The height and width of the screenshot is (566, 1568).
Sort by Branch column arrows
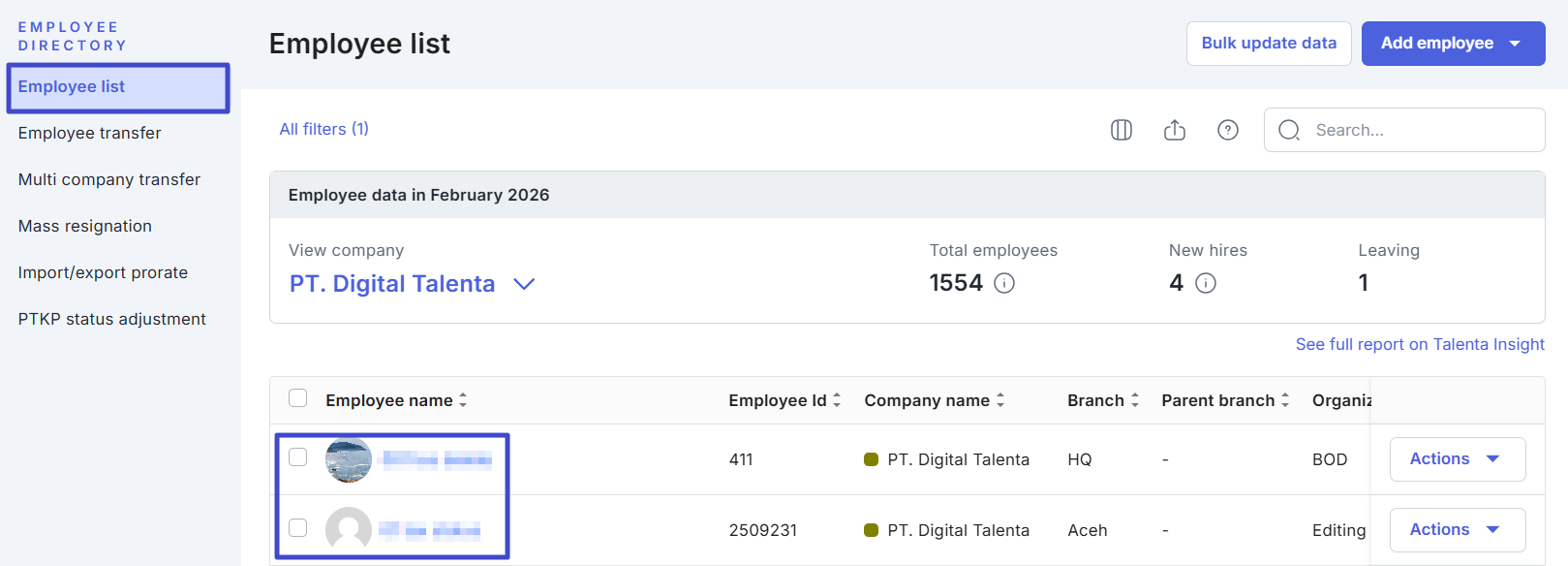point(1135,400)
